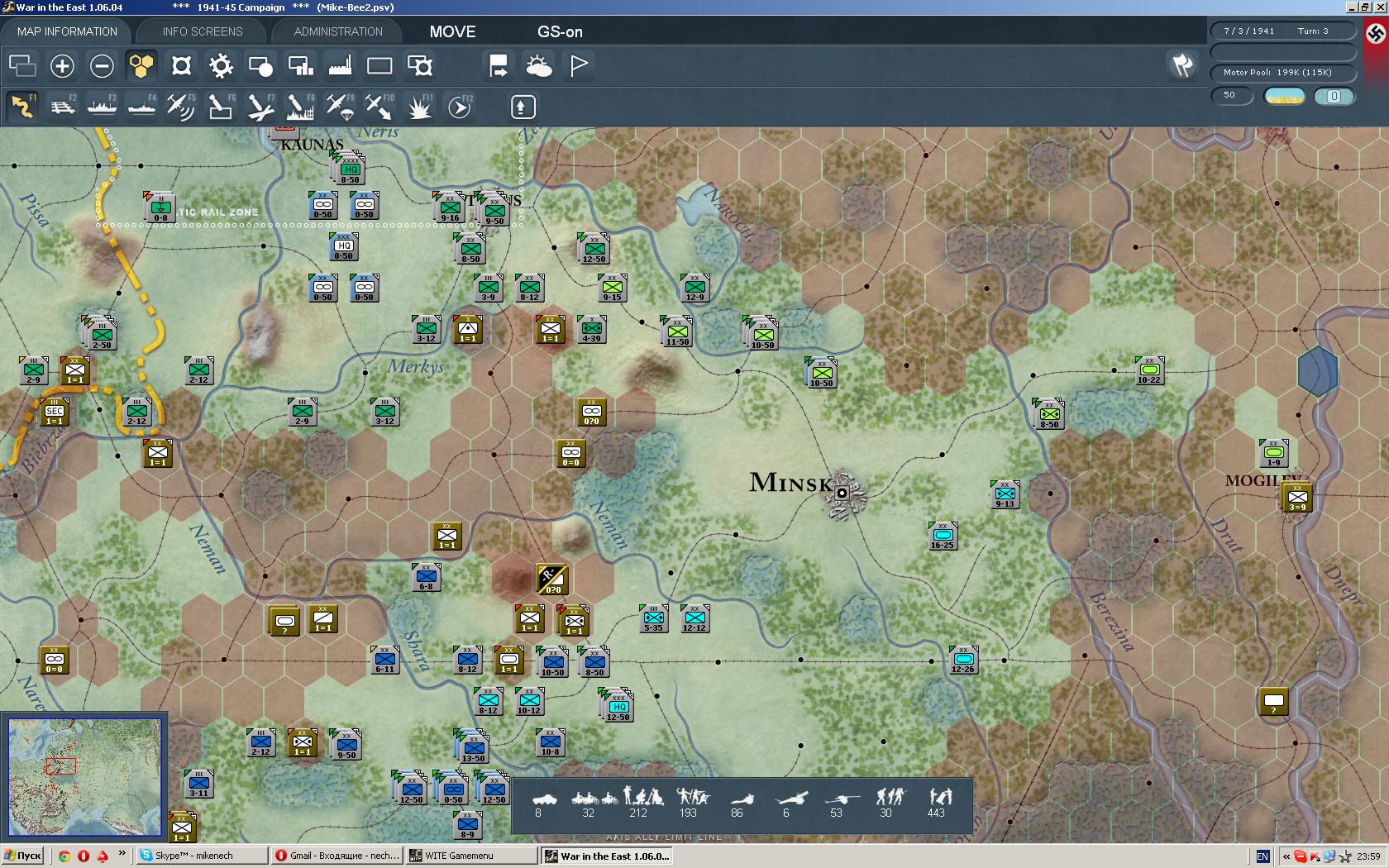Toggle the fortification gear overlay icon

click(x=221, y=65)
